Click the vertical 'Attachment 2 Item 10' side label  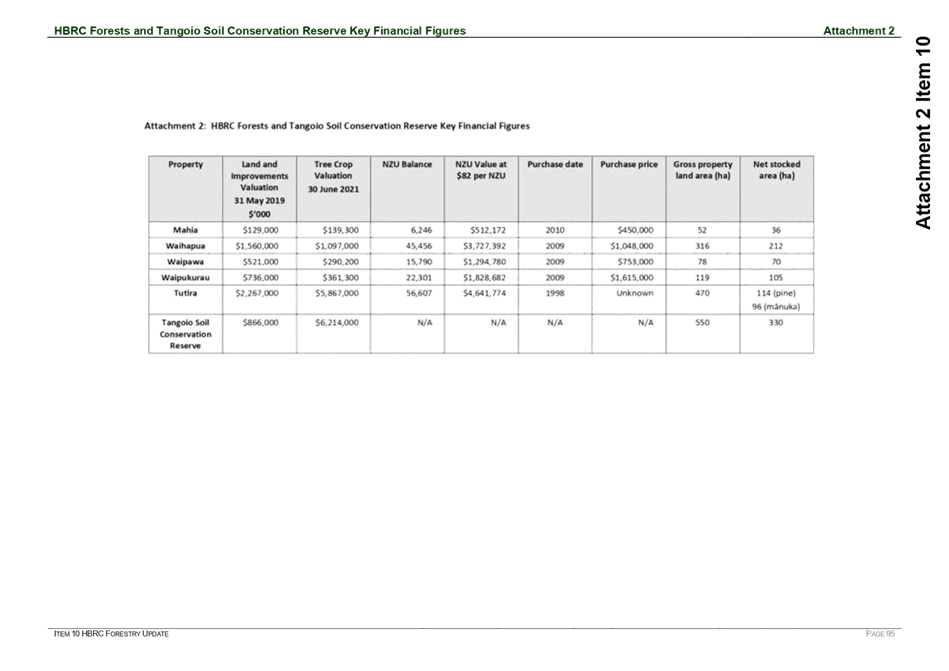(922, 133)
